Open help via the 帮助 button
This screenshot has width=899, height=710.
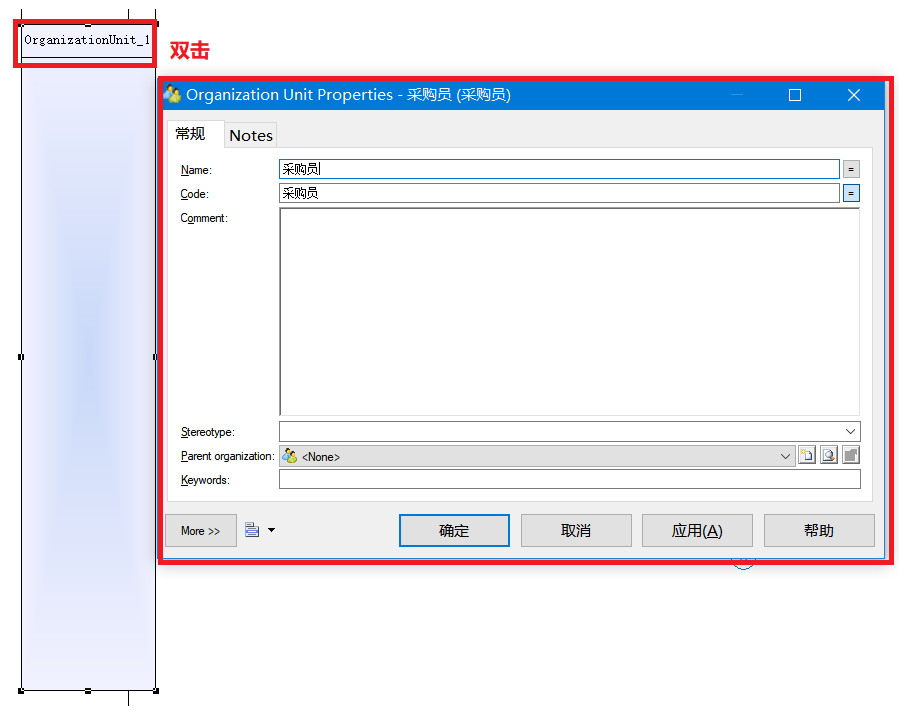click(x=819, y=530)
